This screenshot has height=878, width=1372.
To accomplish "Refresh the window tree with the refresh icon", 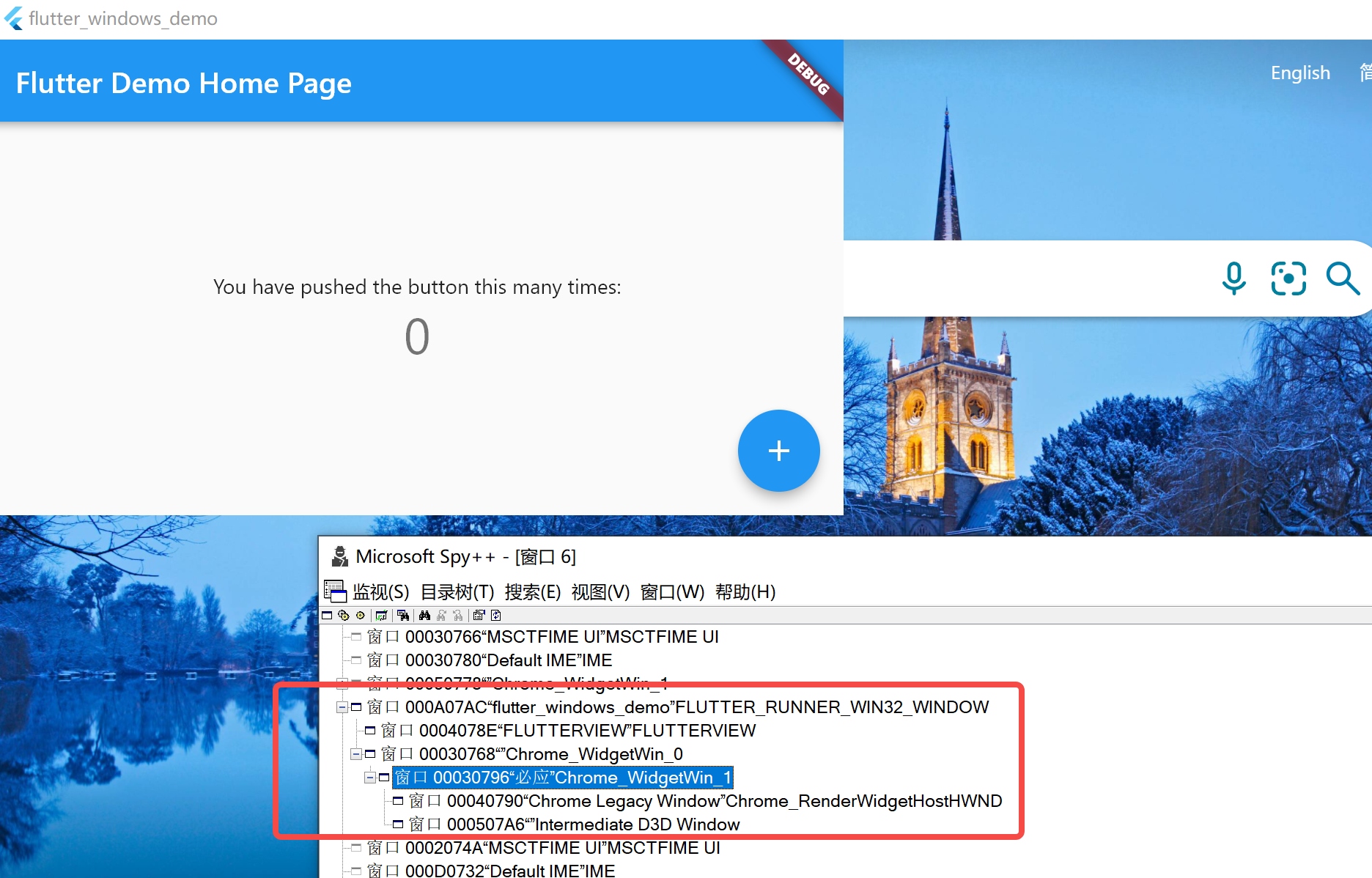I will click(x=496, y=616).
